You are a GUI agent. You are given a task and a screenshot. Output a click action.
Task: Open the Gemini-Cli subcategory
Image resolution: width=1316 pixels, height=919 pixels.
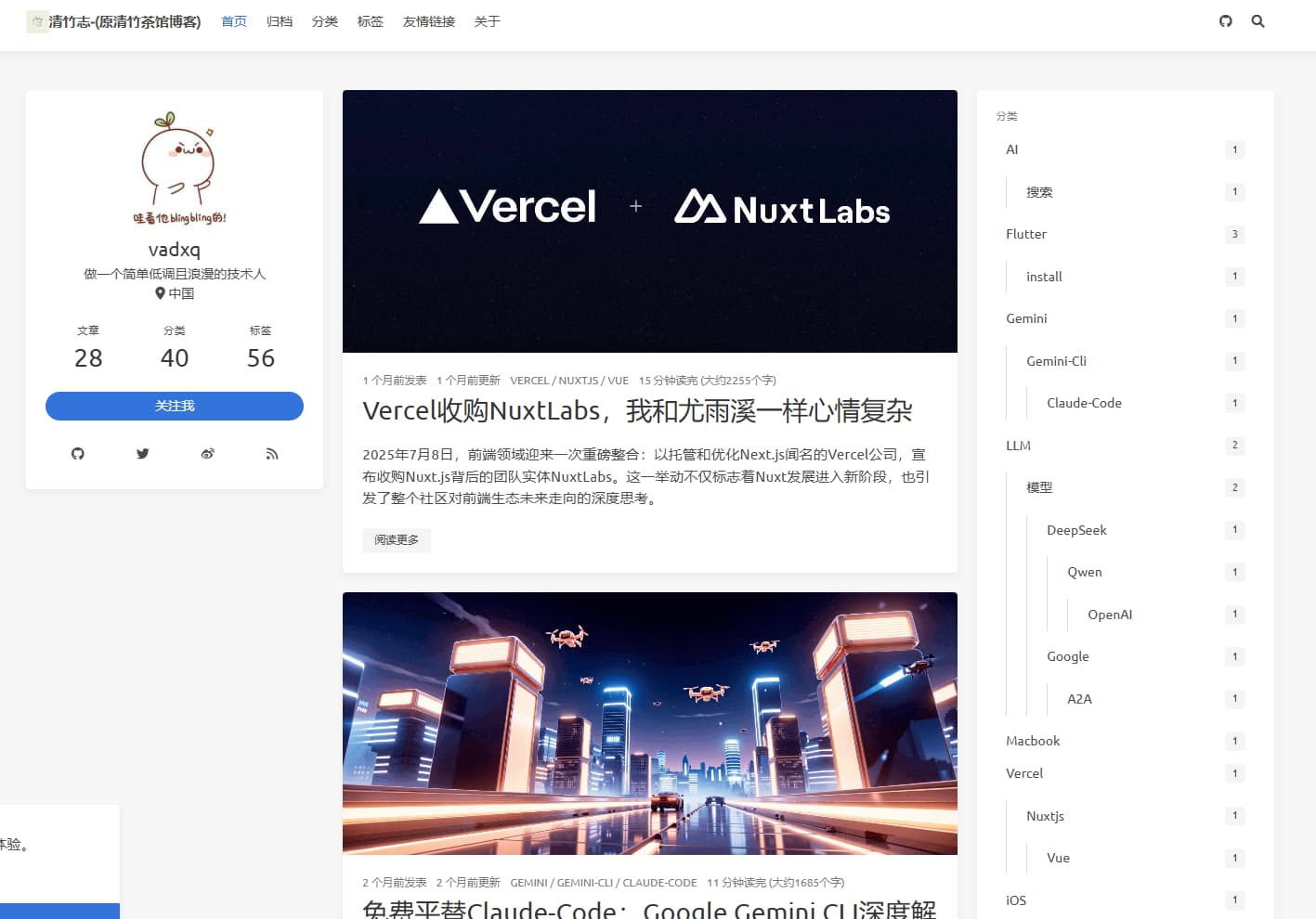pos(1056,361)
